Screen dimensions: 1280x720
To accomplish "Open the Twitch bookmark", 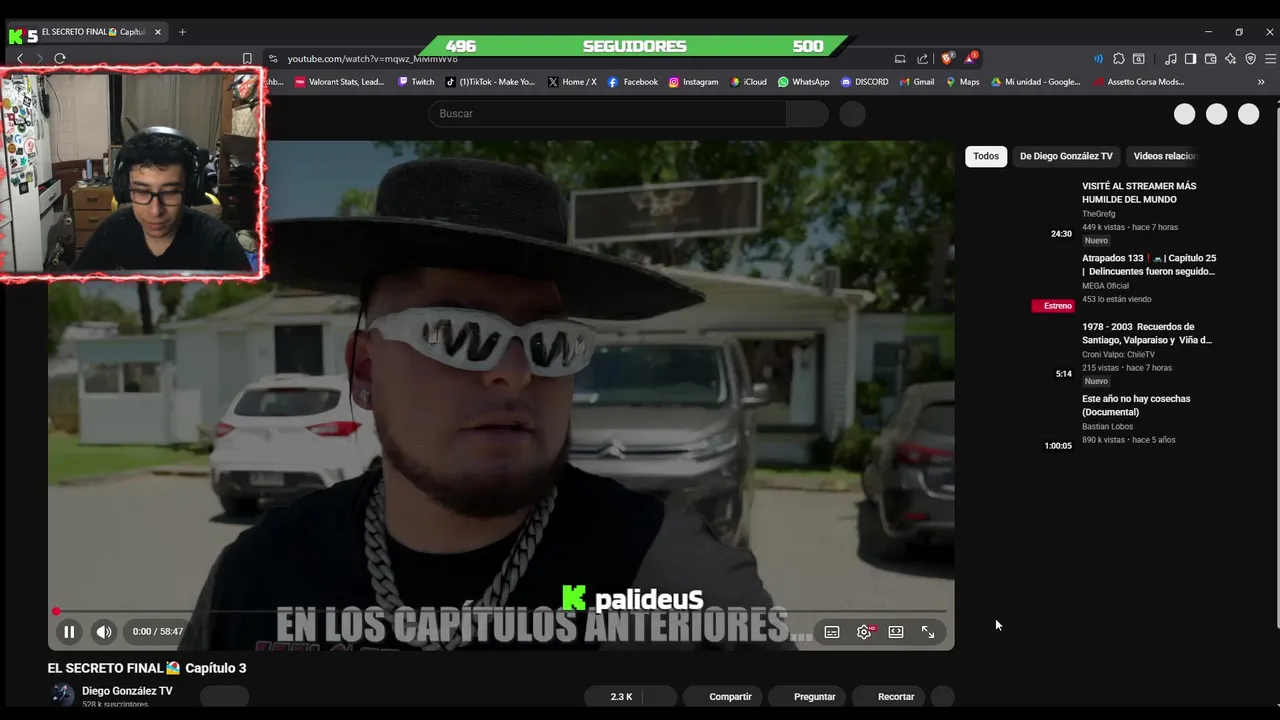I will point(416,82).
